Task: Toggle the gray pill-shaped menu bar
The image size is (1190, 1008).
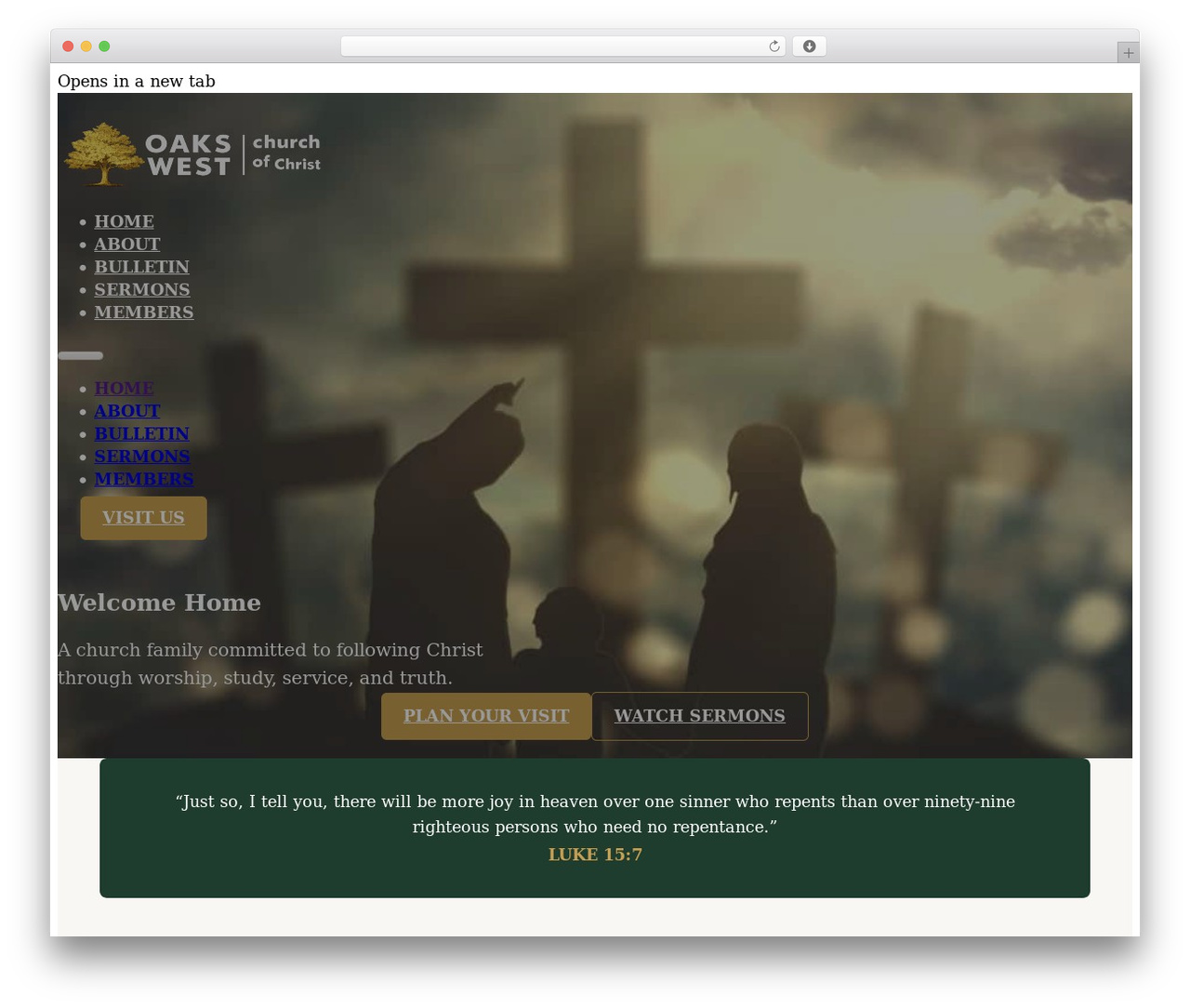Action: (x=81, y=355)
